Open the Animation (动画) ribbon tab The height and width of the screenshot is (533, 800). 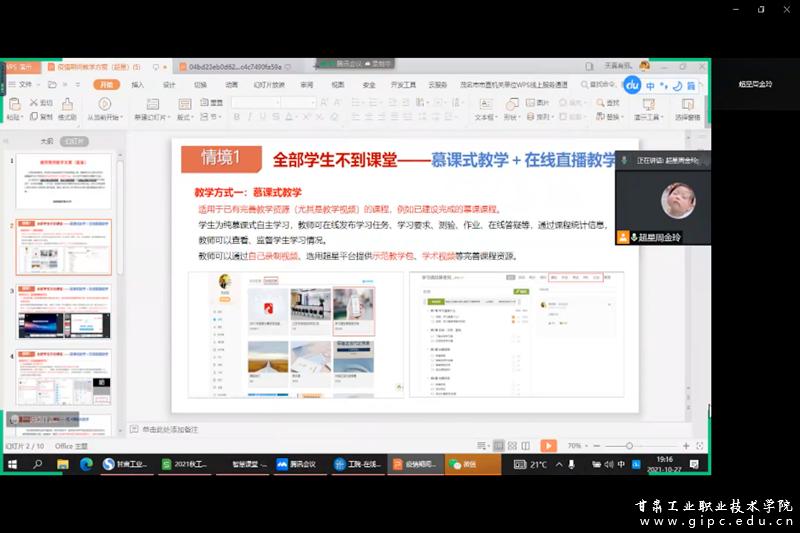231,85
